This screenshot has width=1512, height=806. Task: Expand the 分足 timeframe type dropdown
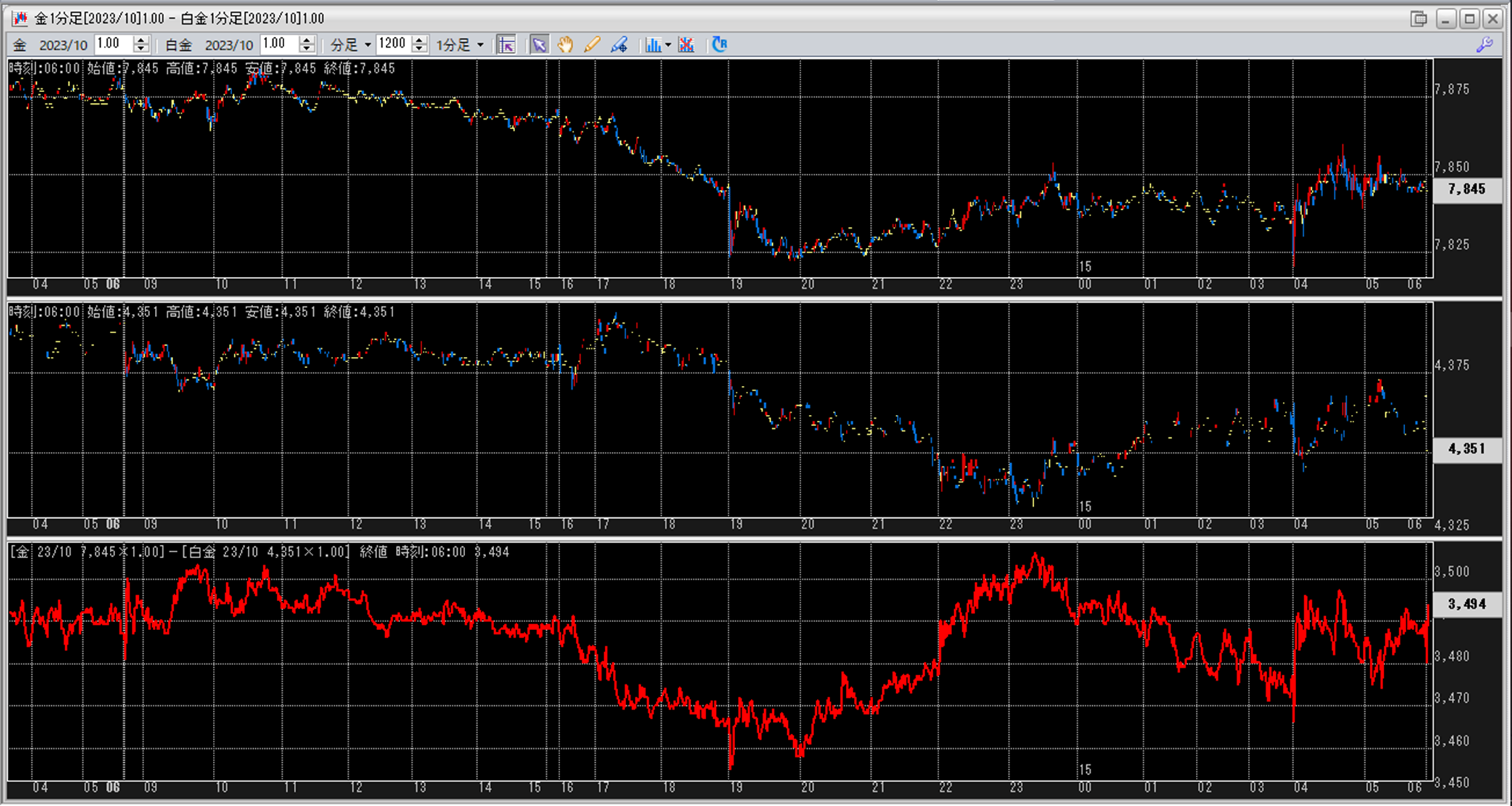367,45
